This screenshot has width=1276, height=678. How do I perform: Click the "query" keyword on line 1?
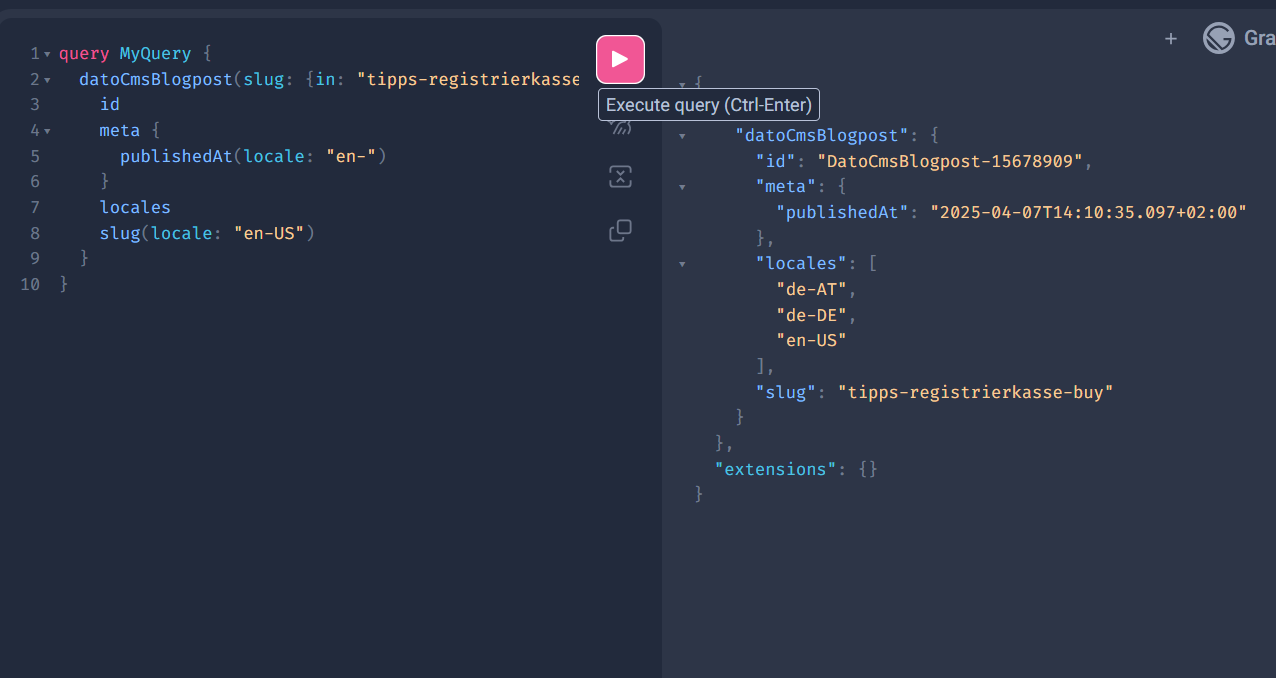(84, 53)
